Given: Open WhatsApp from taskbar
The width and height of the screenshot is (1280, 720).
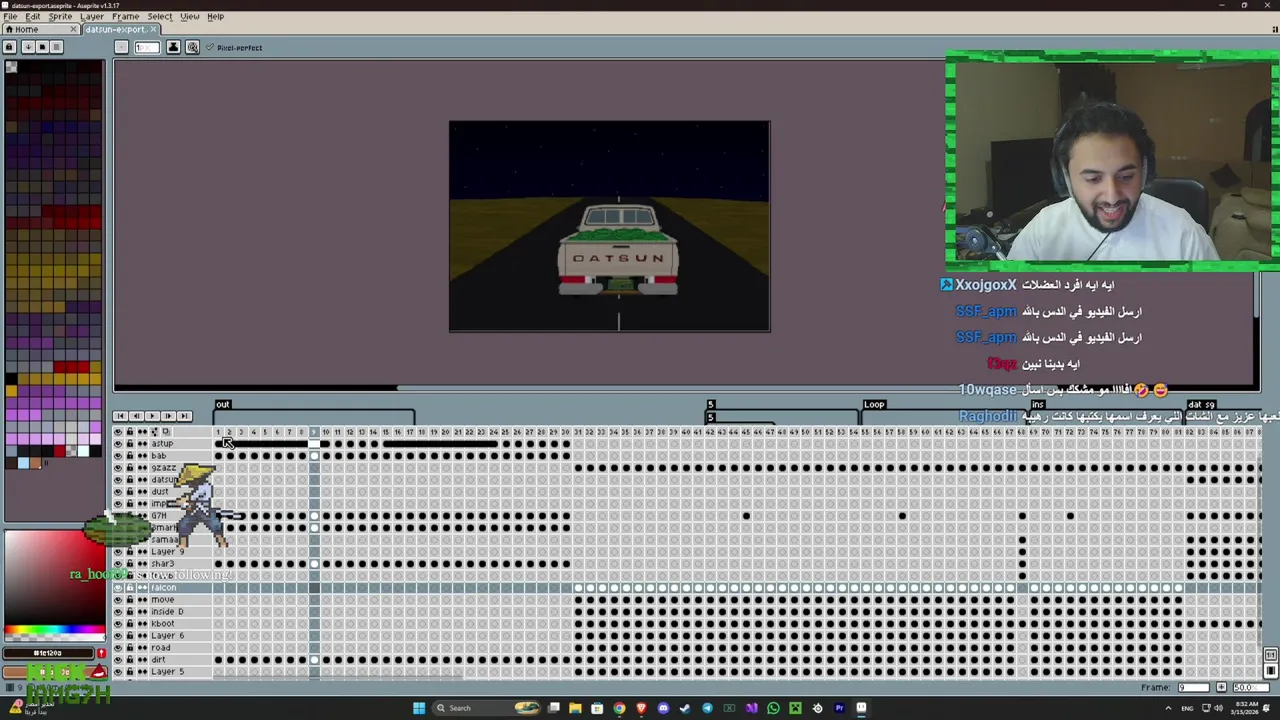Looking at the screenshot, I should tap(773, 708).
